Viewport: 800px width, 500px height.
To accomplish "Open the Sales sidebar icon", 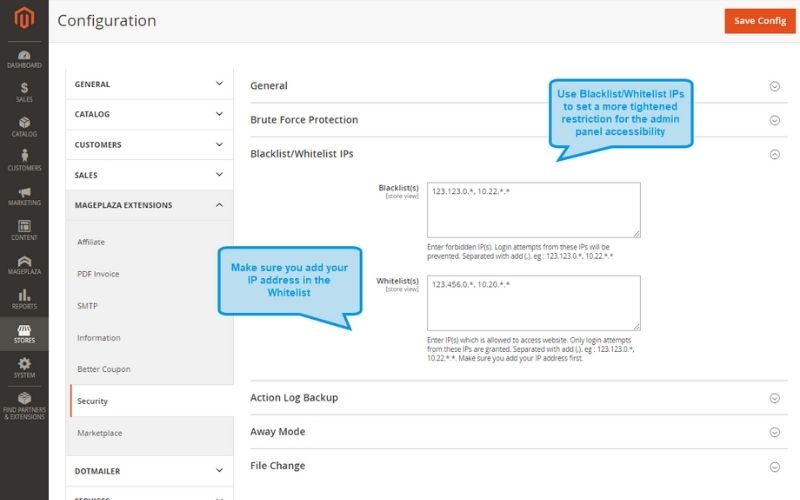I will point(24,92).
